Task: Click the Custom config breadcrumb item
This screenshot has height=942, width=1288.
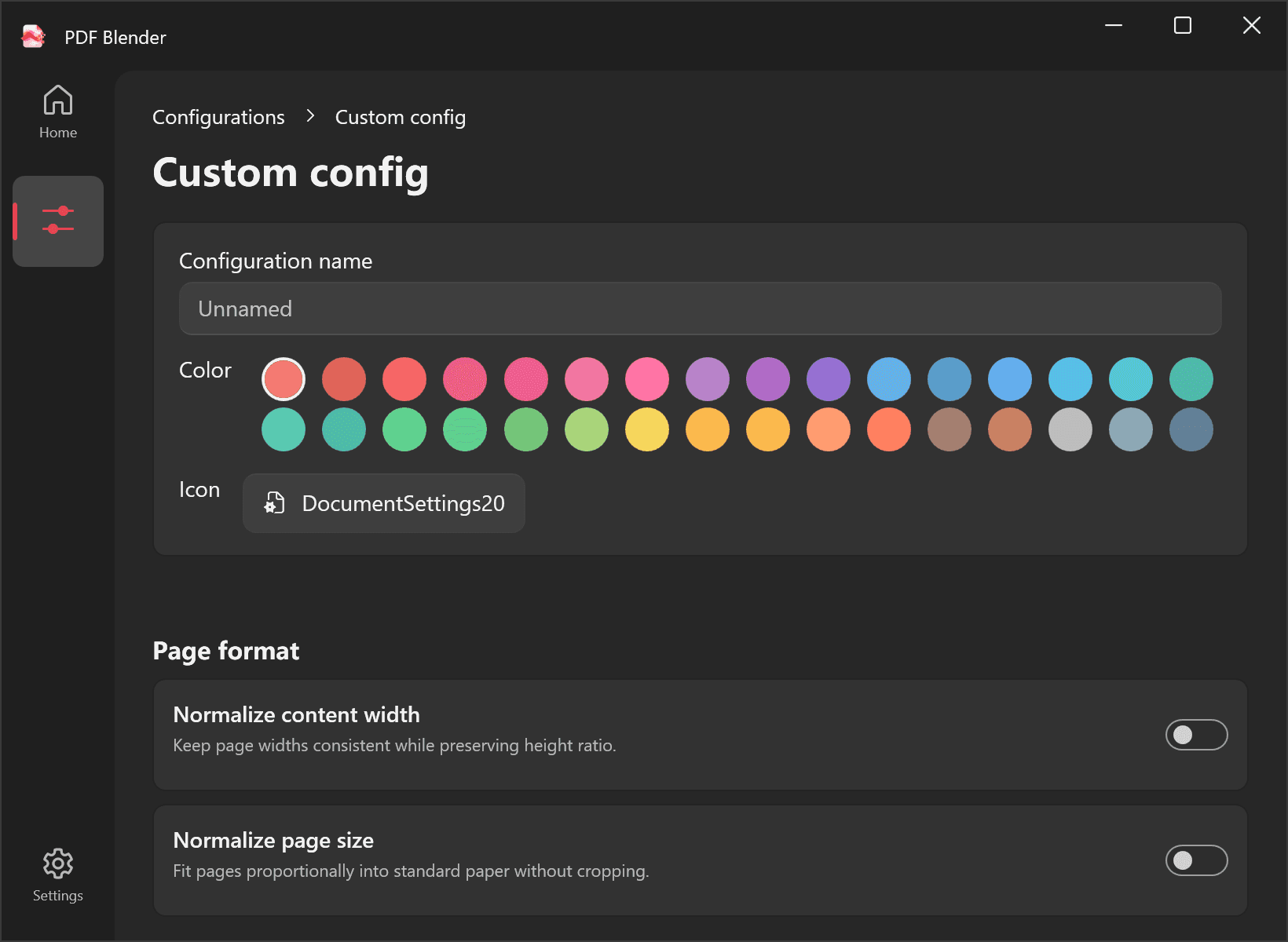Action: click(401, 117)
